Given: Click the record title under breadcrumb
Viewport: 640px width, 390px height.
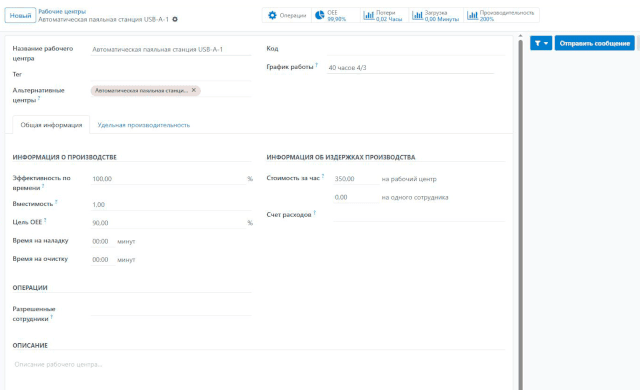Looking at the screenshot, I should (103, 19).
